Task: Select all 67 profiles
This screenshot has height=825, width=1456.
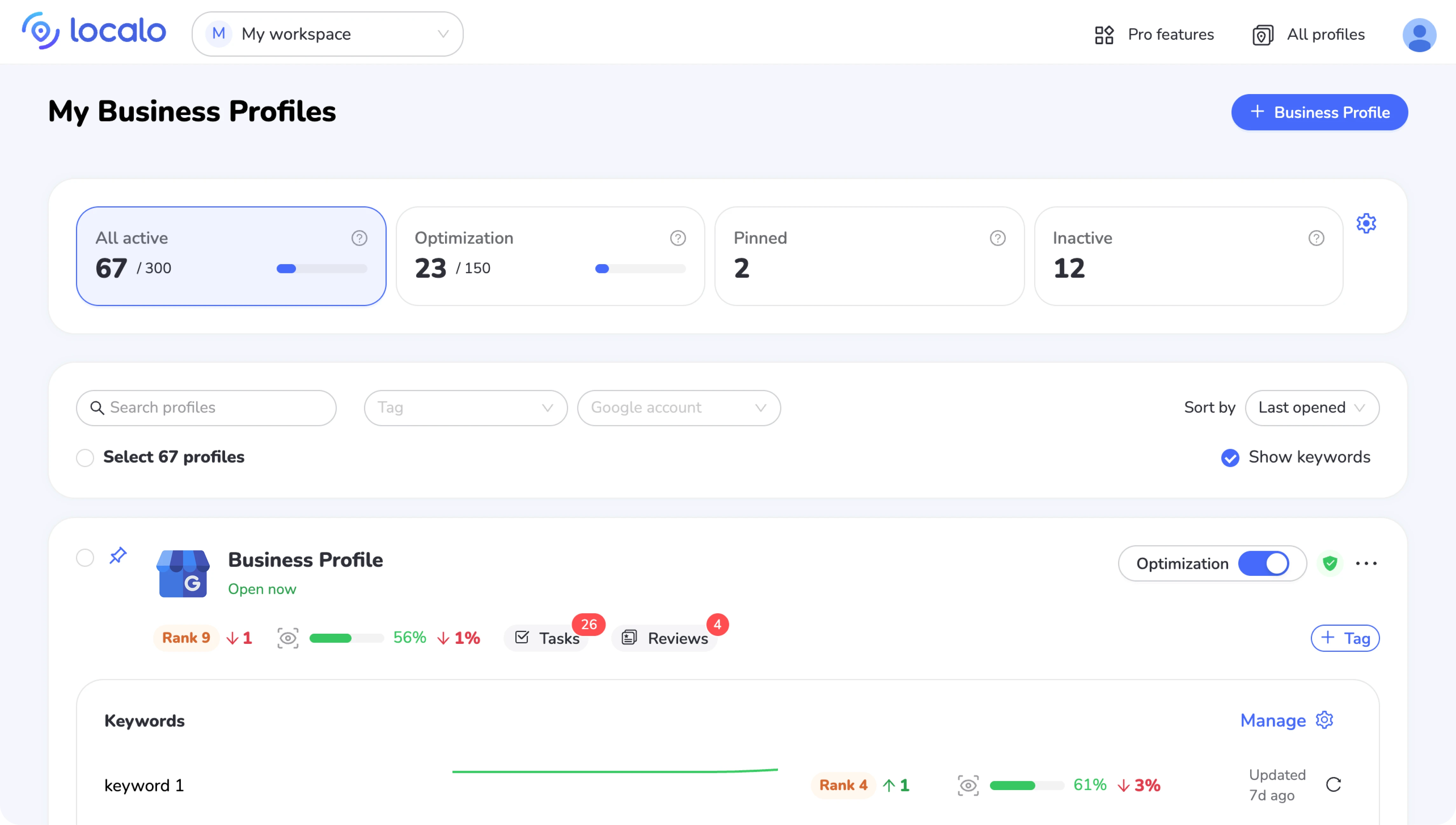Action: pos(85,457)
